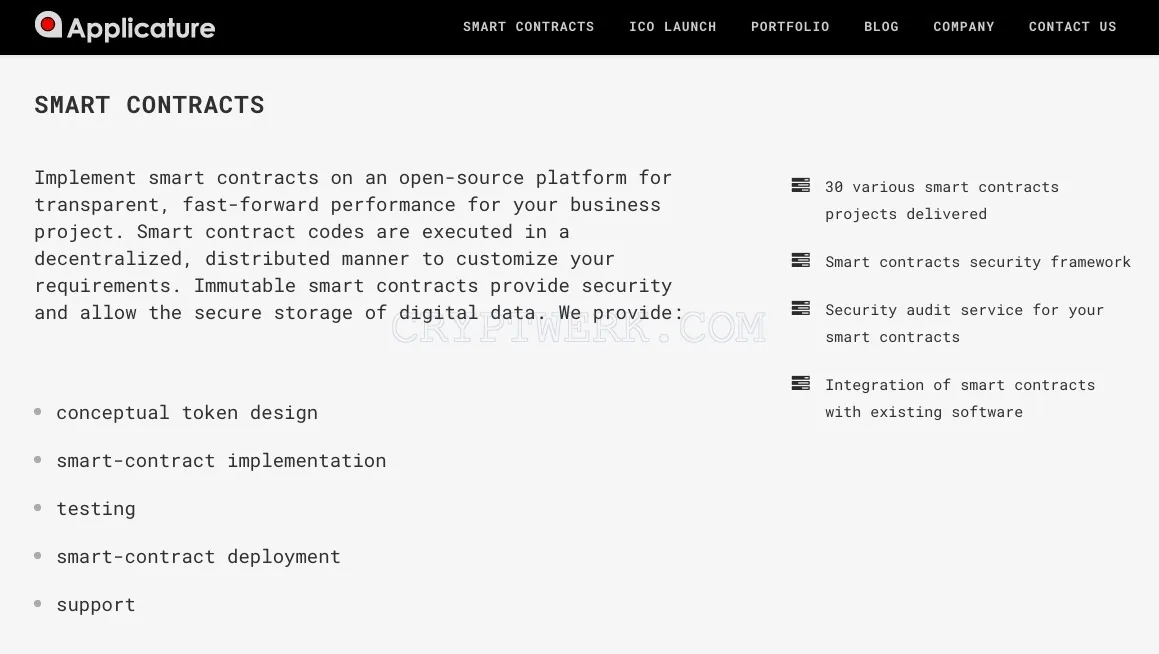Click icon beside Security audit service
Screen dimensions: 1159x654
tap(801, 308)
